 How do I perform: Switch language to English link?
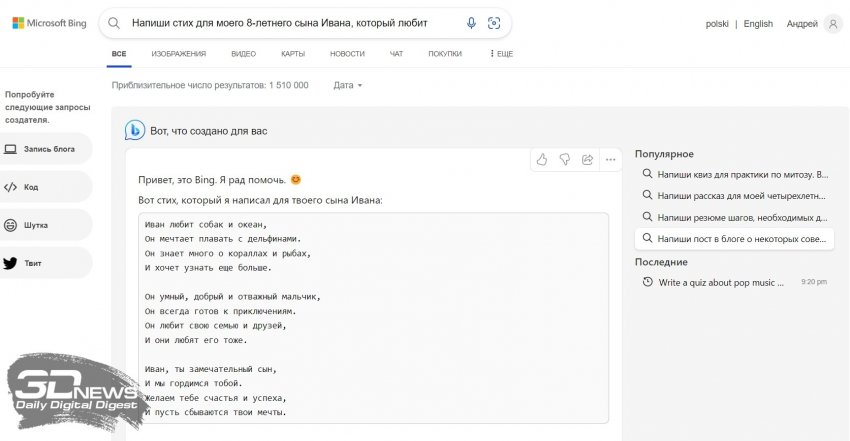coord(758,24)
